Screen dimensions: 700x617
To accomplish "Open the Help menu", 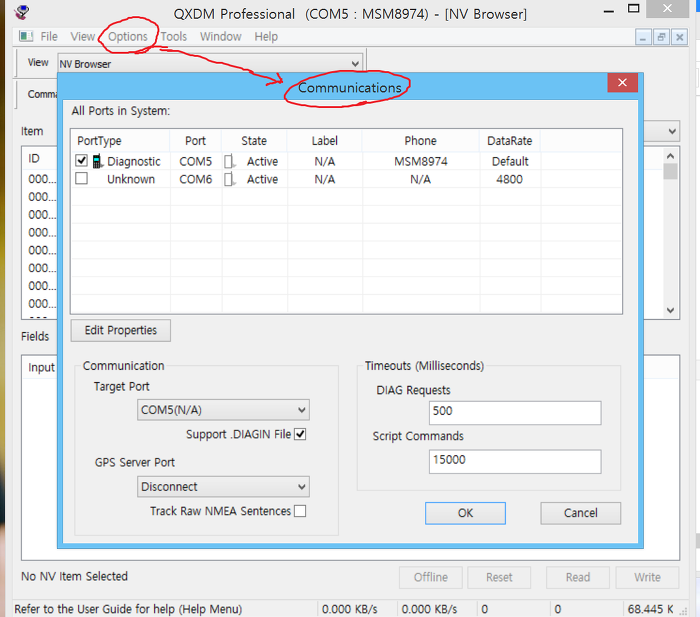I will pyautogui.click(x=266, y=37).
